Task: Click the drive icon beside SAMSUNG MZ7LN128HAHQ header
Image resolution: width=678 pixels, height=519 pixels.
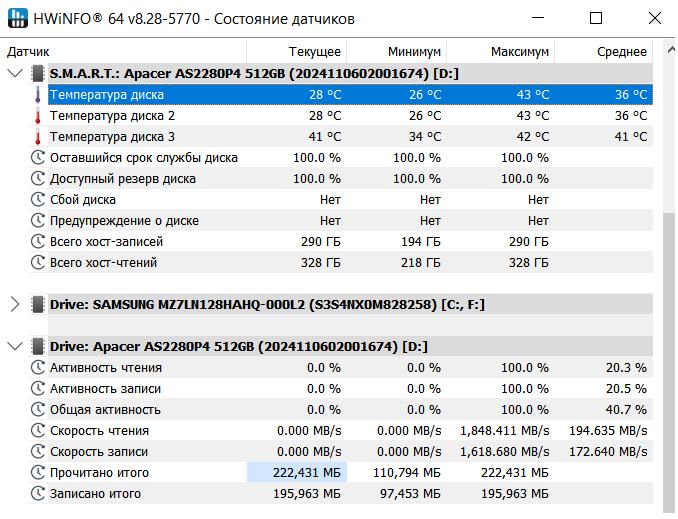Action: 38,304
